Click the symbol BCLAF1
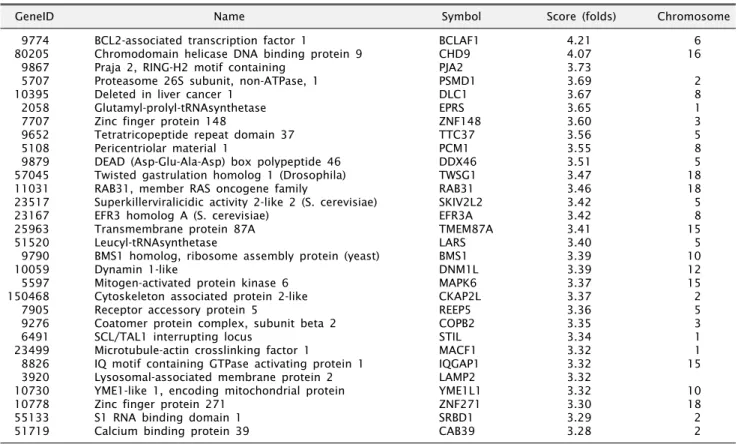Screen dimensions: 741x444 click(458, 41)
